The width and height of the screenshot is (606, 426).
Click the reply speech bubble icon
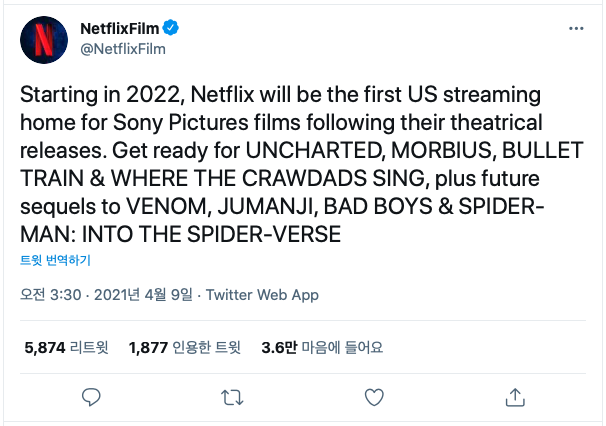(x=91, y=397)
